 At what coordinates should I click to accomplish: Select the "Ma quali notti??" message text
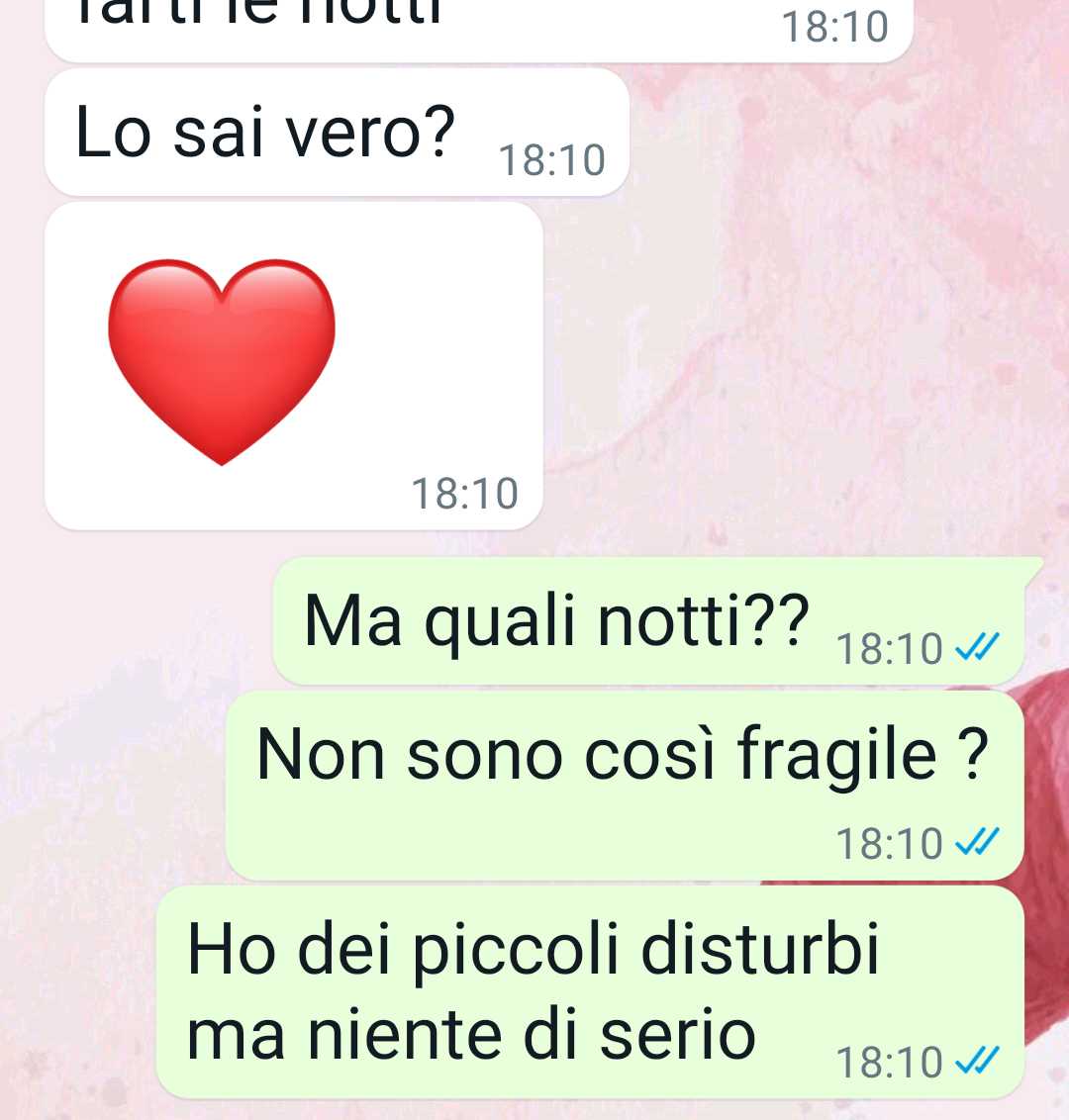pos(556,620)
